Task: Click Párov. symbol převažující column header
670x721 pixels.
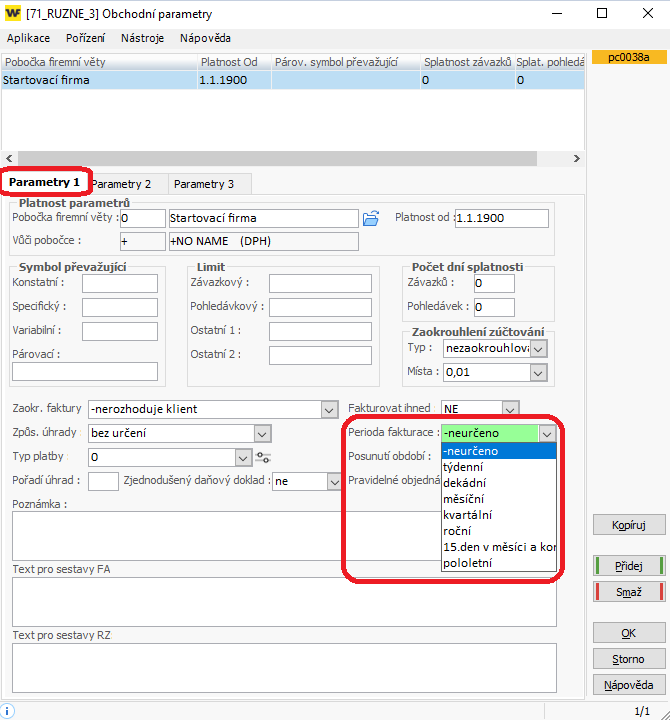Action: pyautogui.click(x=346, y=62)
